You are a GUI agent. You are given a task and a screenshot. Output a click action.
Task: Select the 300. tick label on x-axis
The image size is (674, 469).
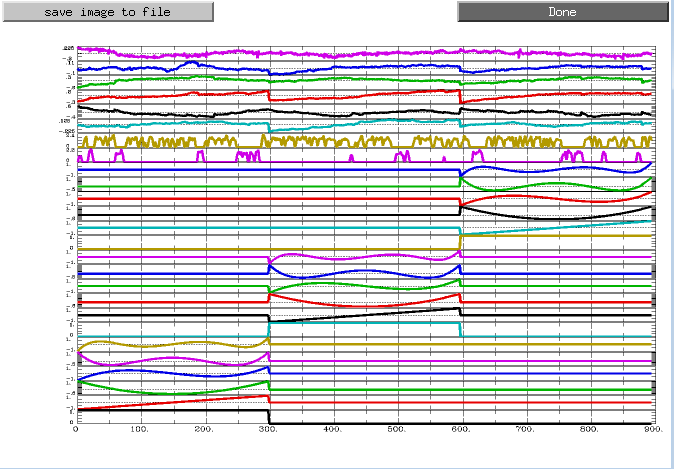(269, 429)
